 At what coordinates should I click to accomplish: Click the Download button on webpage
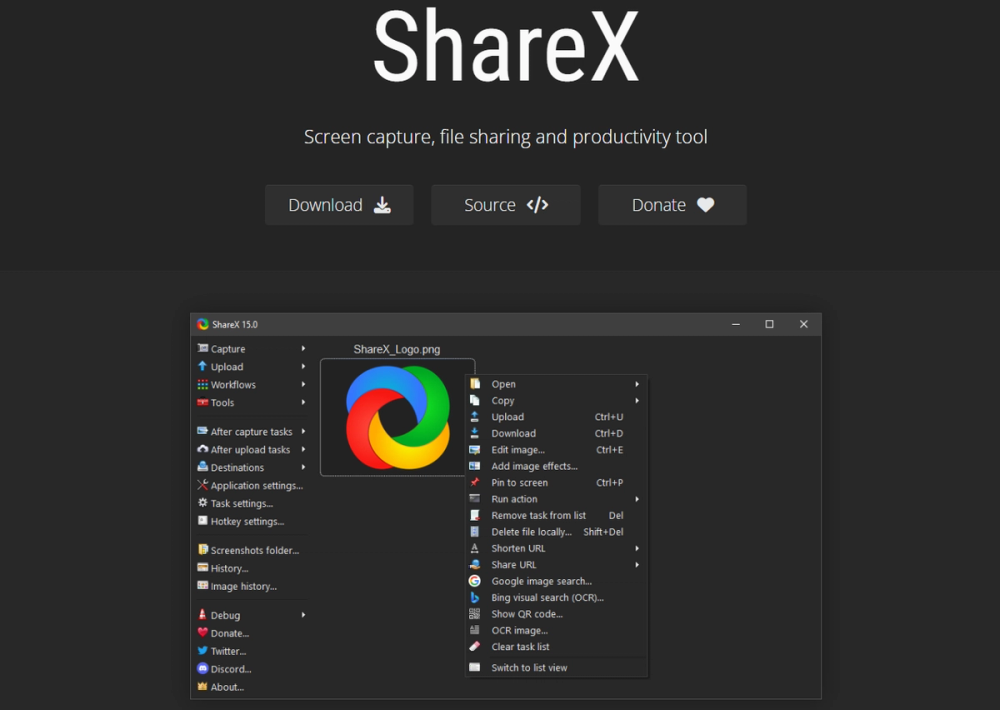[339, 205]
